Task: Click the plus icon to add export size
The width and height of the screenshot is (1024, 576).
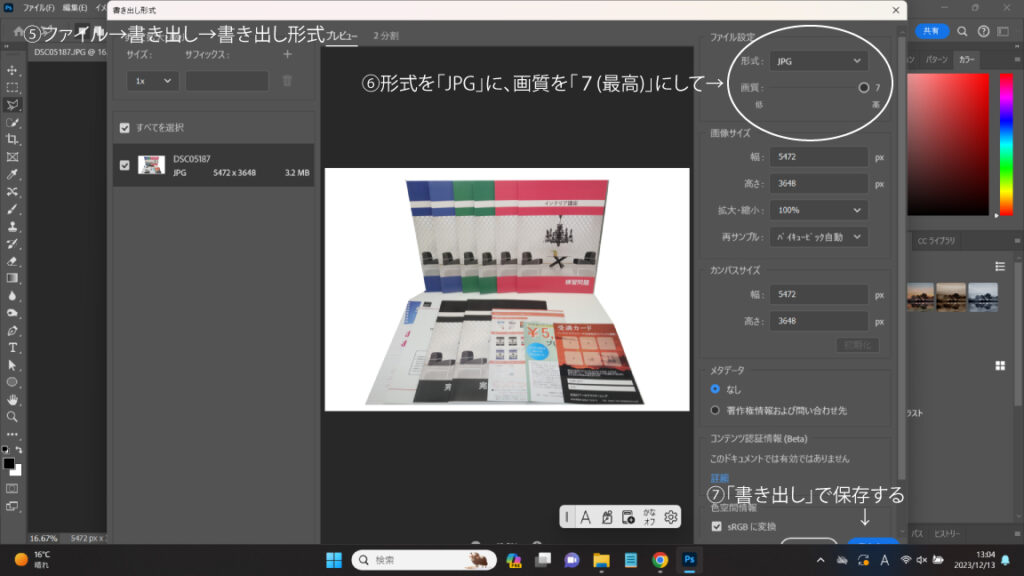Action: (287, 55)
